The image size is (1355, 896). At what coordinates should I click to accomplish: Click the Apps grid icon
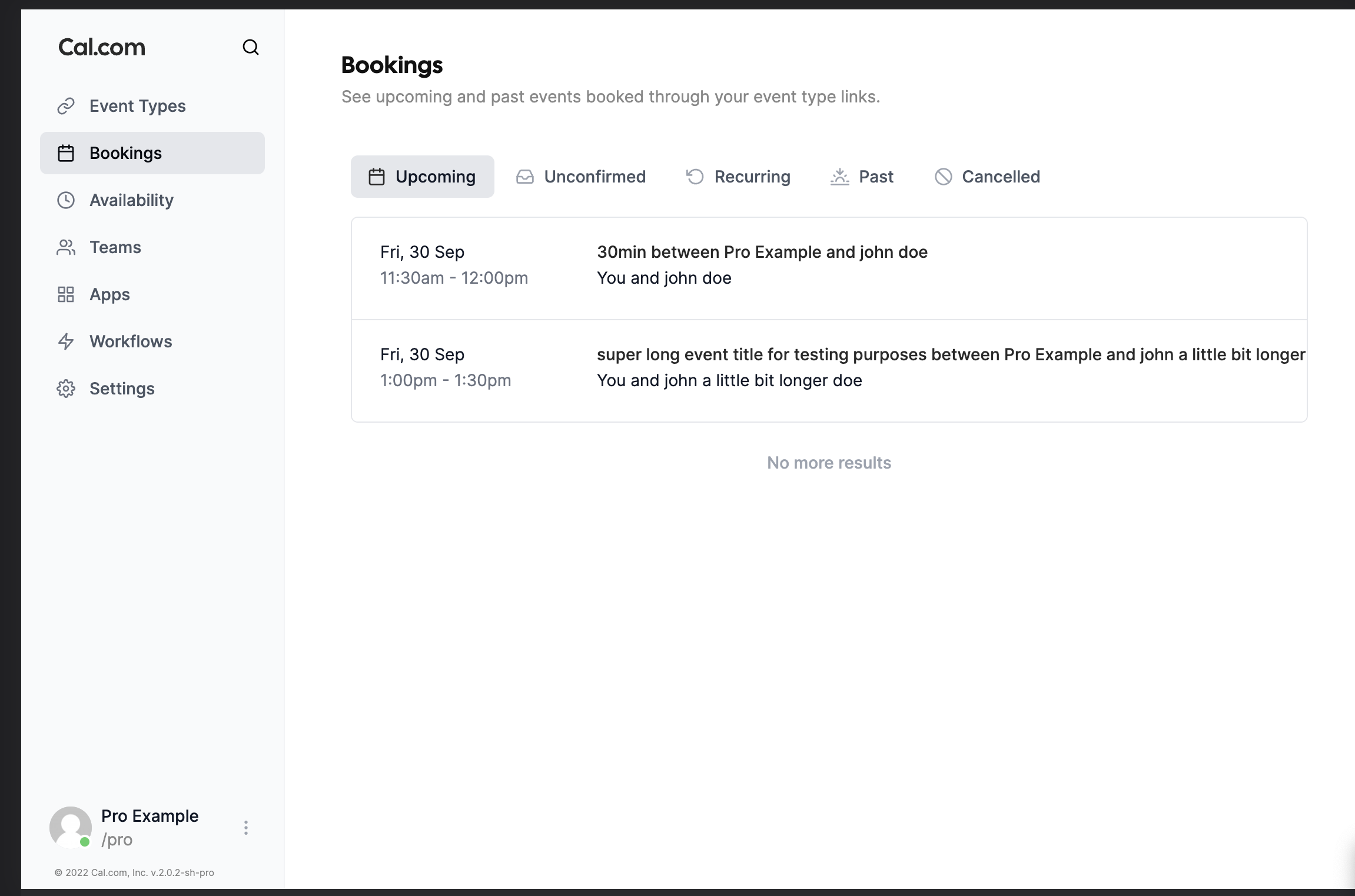point(66,294)
